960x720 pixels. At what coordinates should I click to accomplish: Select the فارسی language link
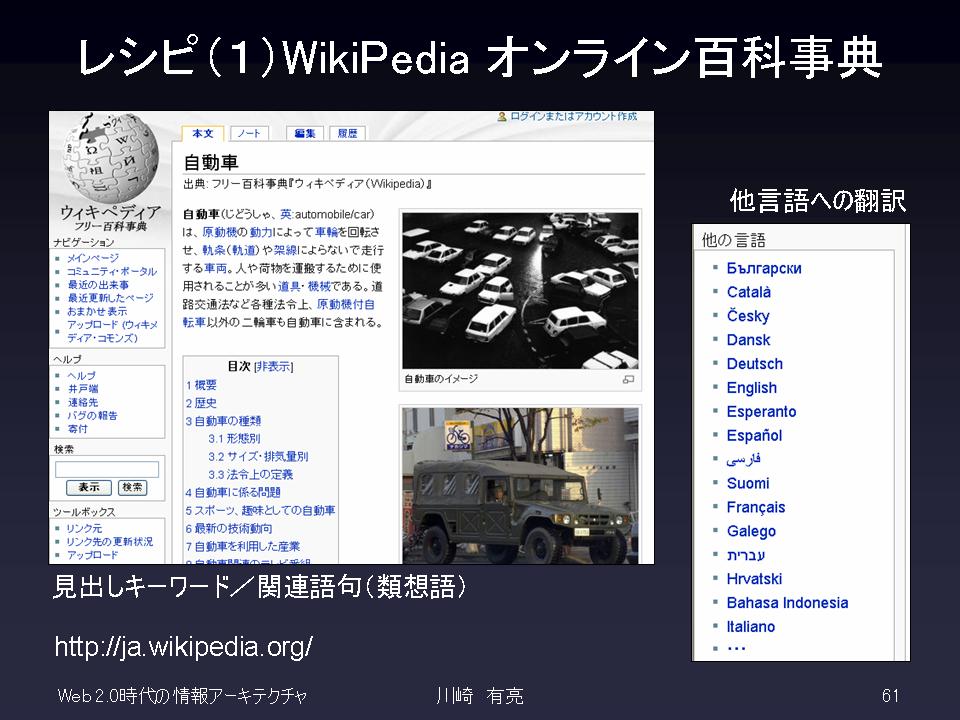(743, 459)
